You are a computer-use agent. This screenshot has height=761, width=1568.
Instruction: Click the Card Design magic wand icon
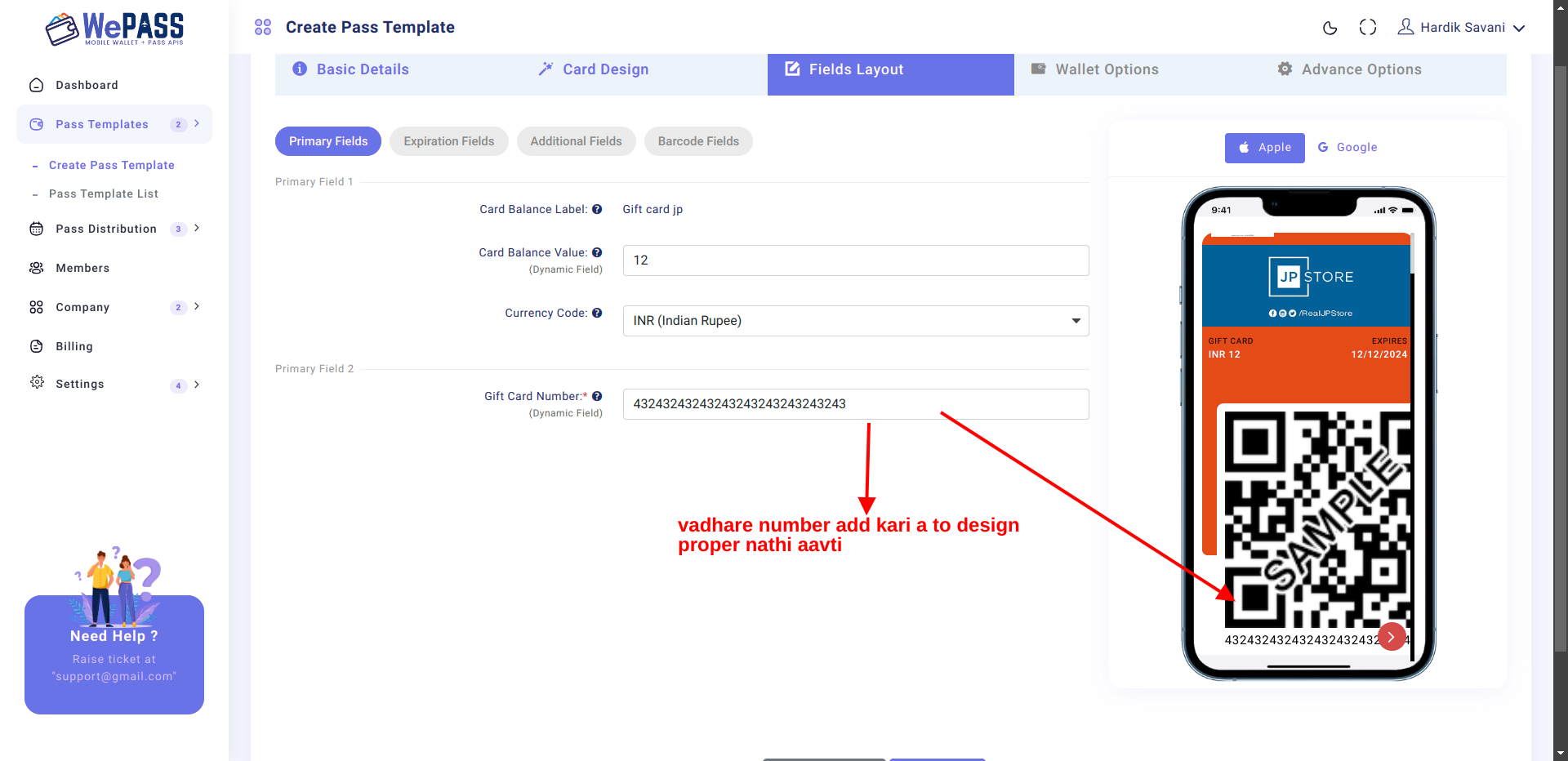coord(546,69)
